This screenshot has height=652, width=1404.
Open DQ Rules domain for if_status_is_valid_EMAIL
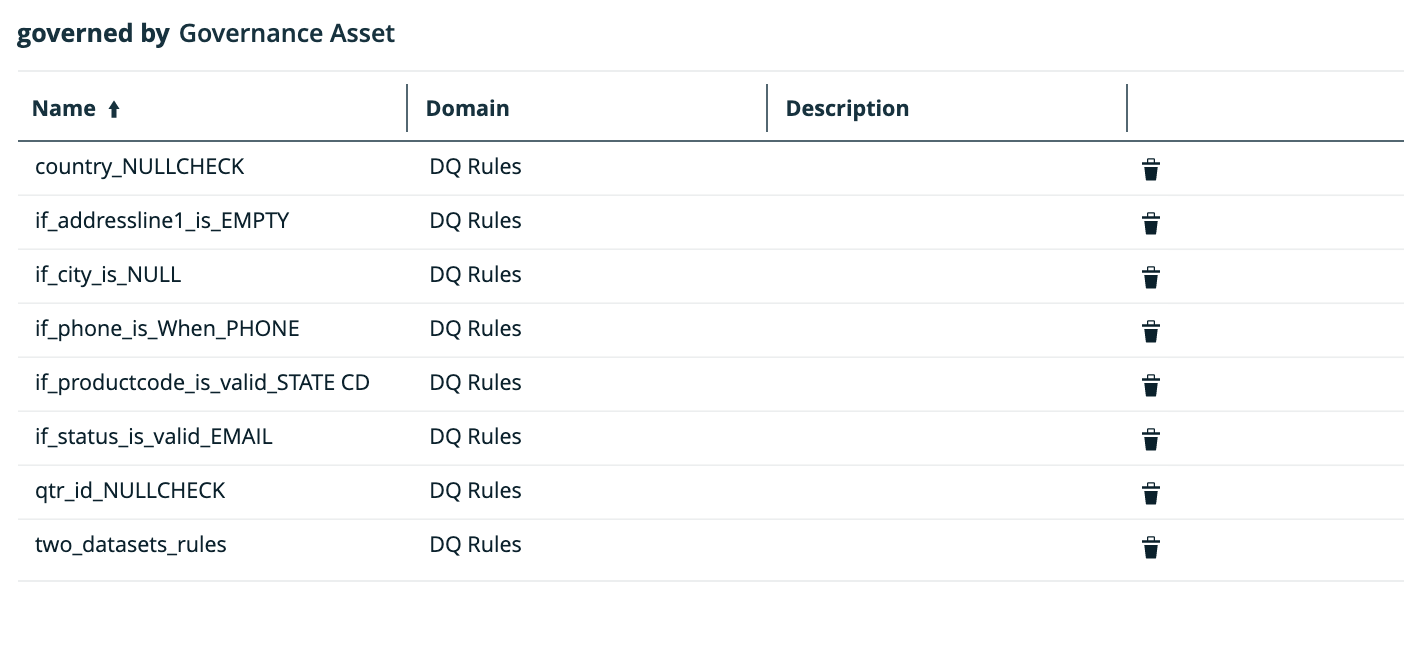[475, 437]
